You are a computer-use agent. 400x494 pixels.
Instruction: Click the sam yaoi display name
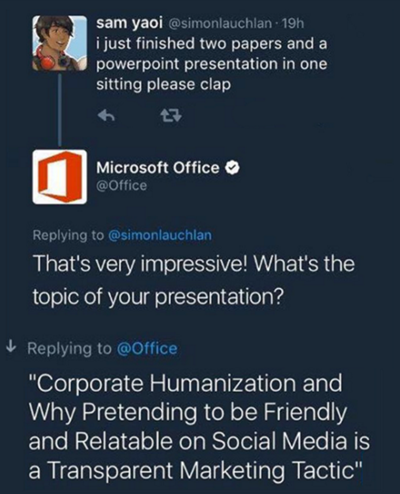pyautogui.click(x=130, y=23)
